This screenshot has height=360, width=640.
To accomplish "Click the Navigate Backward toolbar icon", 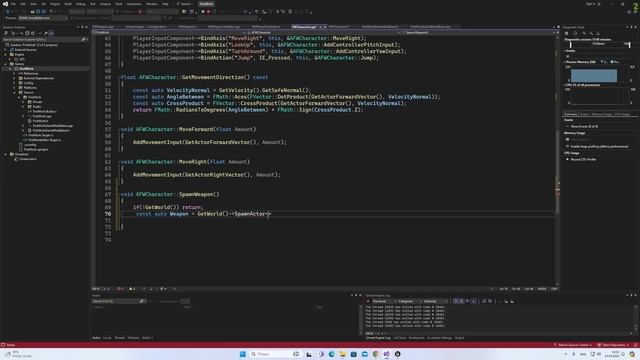I will point(9,12).
